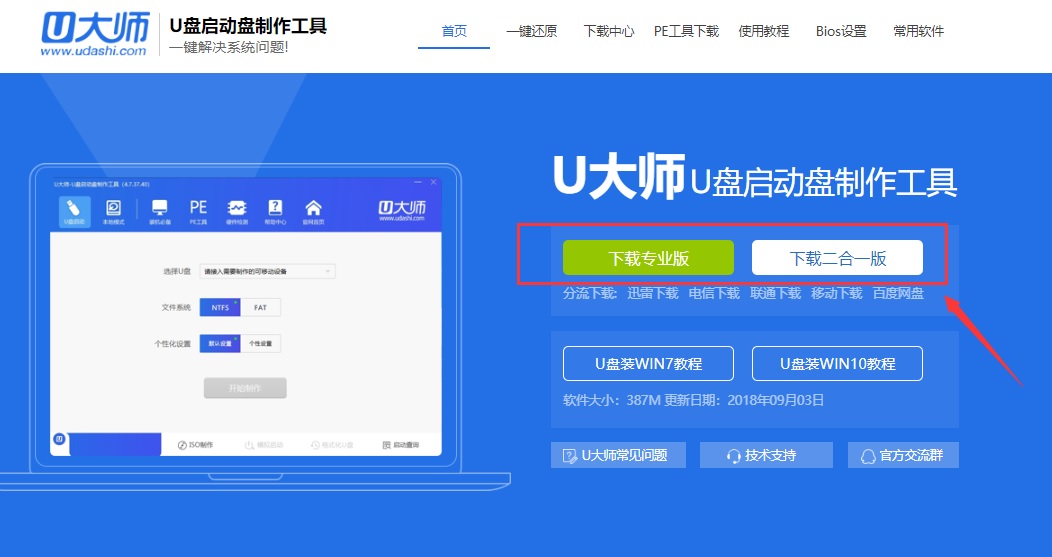Open the 下载中心 navigation item

[x=609, y=31]
